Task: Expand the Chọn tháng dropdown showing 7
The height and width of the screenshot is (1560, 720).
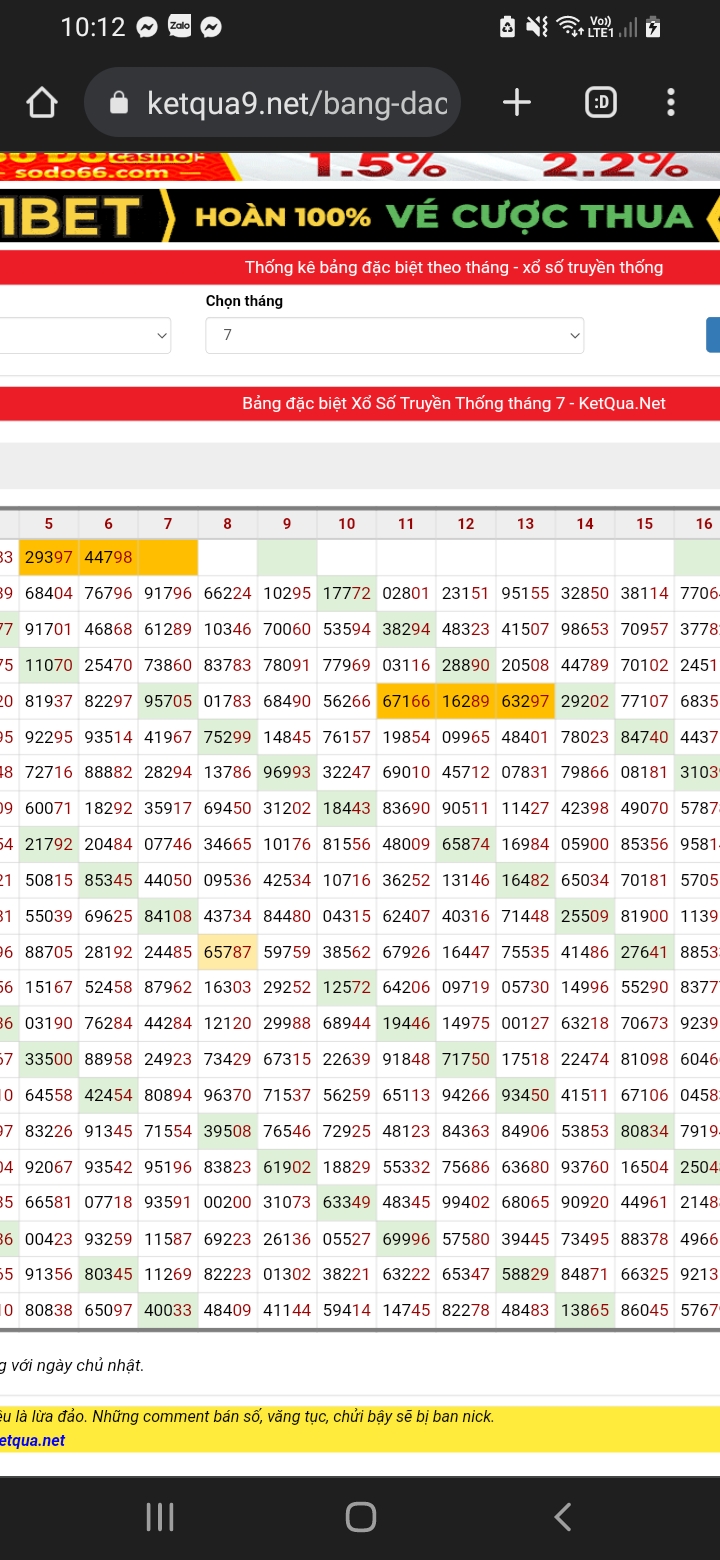Action: [x=394, y=335]
